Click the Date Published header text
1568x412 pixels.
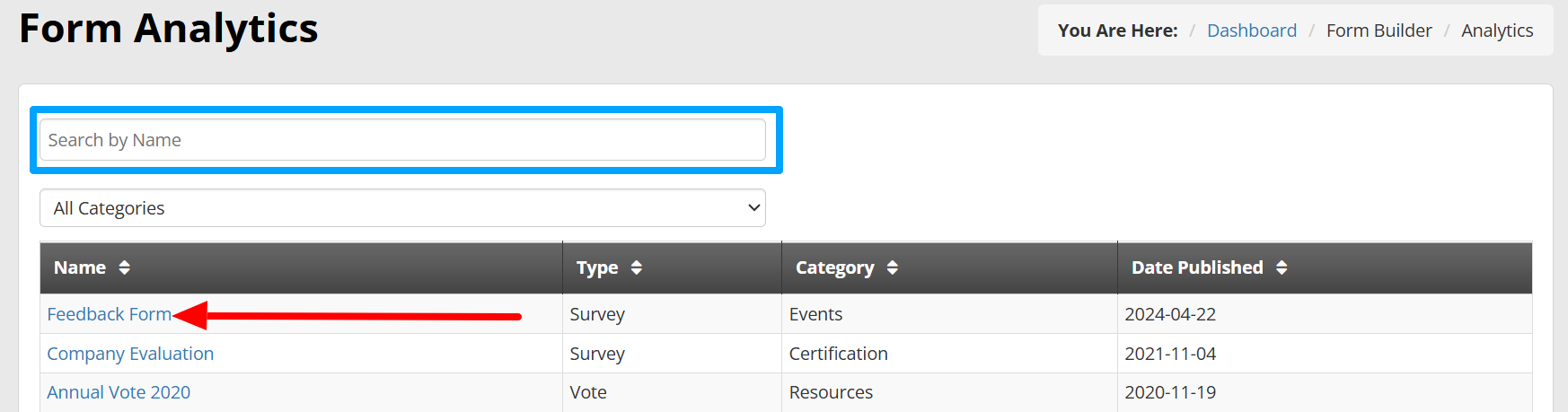click(x=1197, y=267)
